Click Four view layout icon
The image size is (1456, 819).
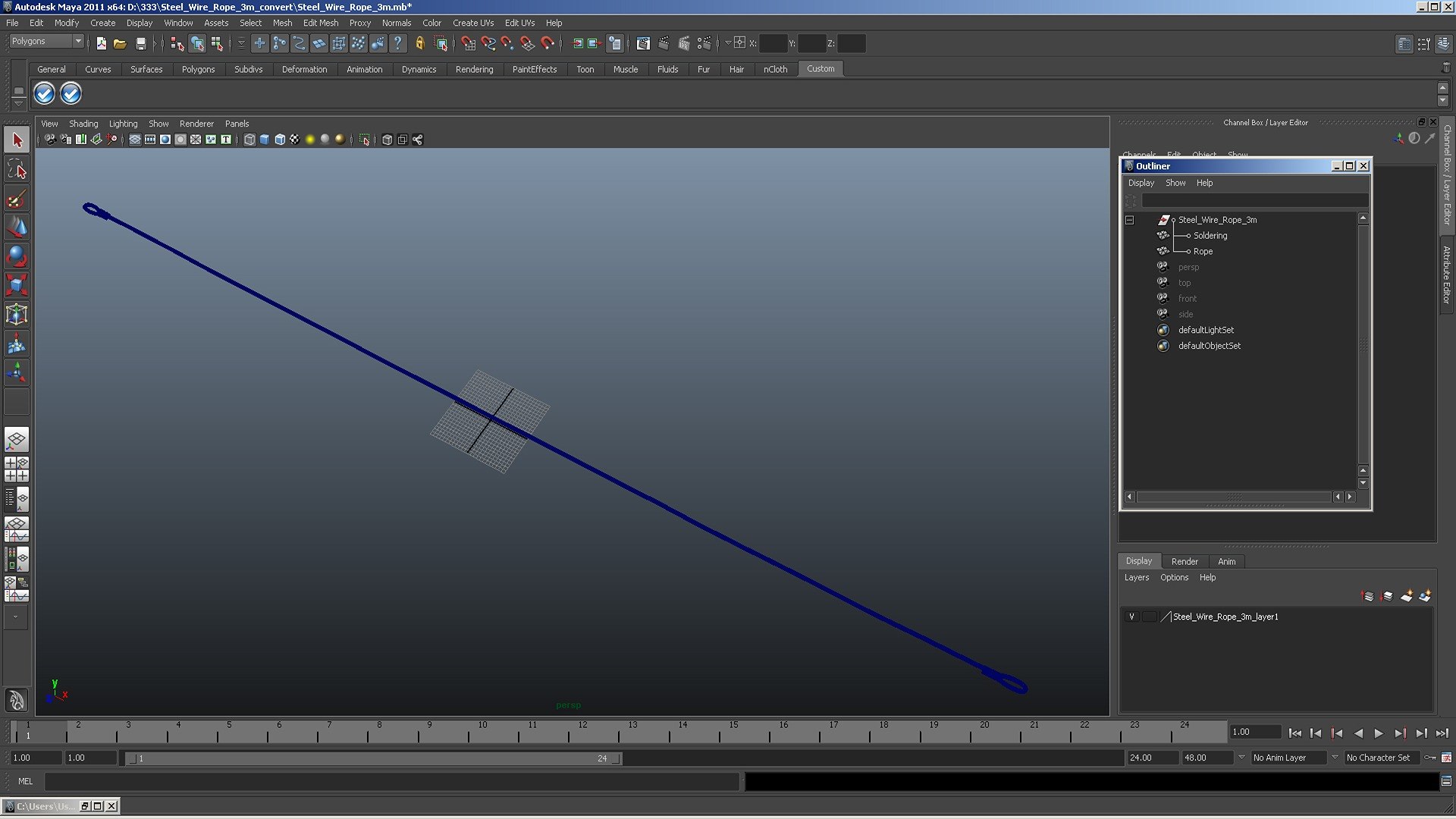[x=17, y=469]
